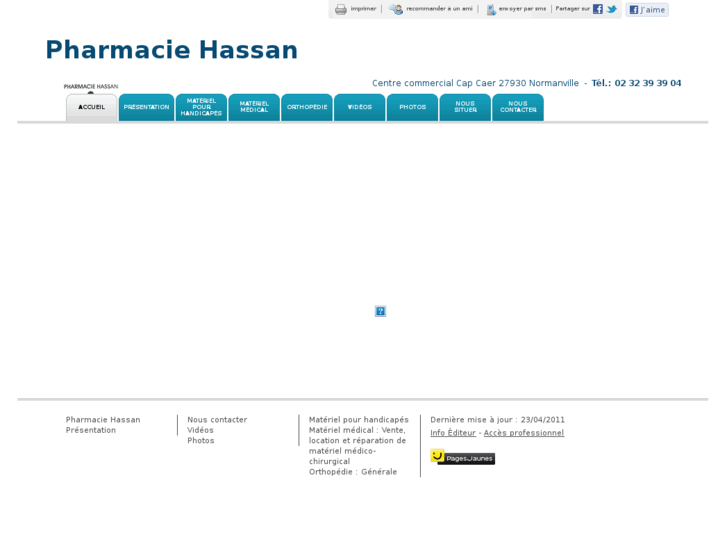727x545 pixels.
Task: Open the Accès professionnel link
Action: (524, 433)
